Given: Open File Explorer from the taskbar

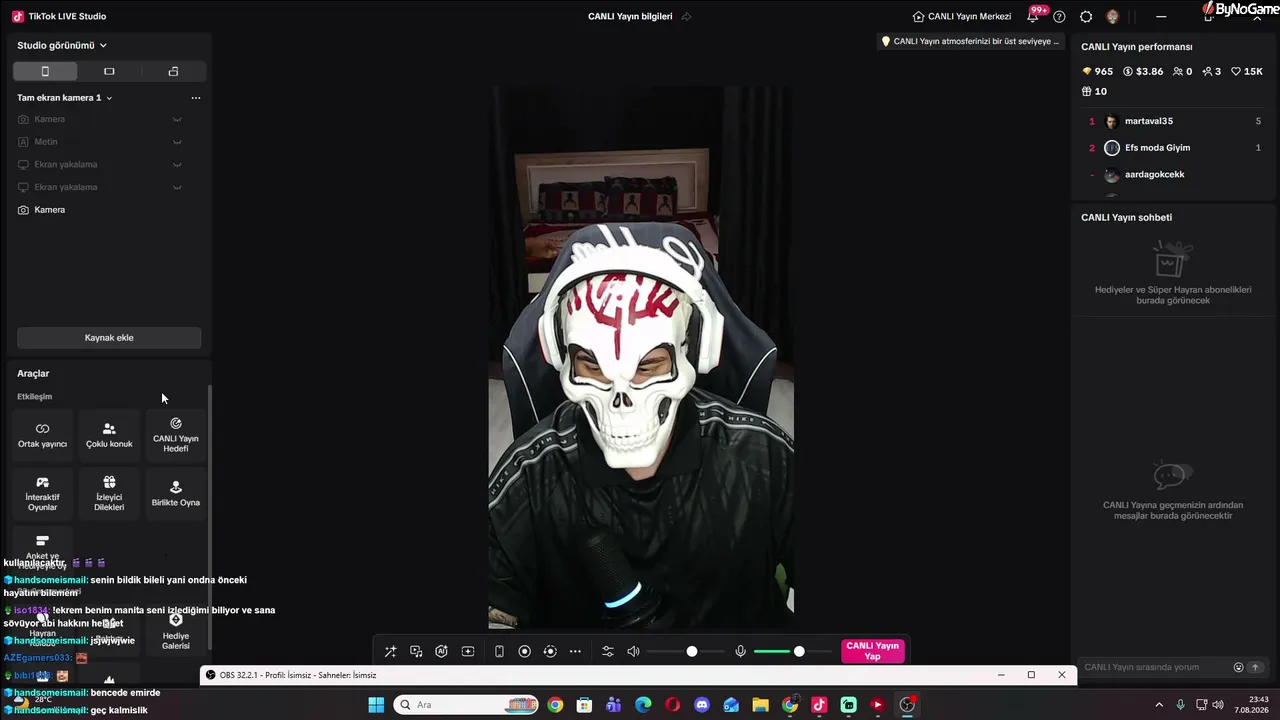Looking at the screenshot, I should click(x=761, y=705).
